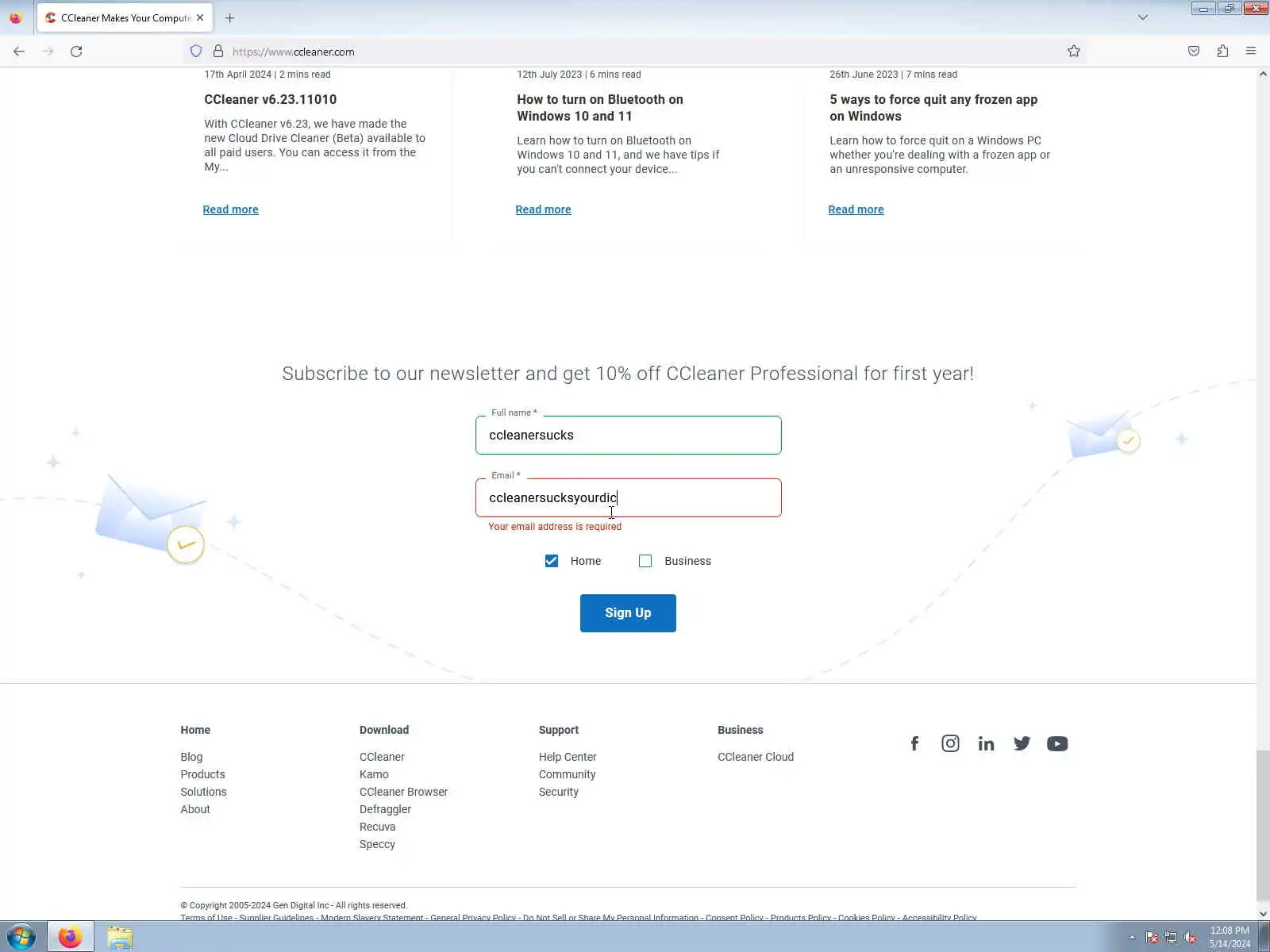Open 5 ways to force quit title
Screen dimensions: 1270x952
tap(933, 108)
